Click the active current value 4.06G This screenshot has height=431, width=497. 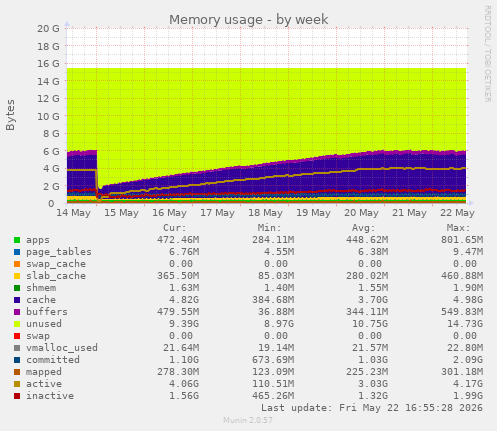[x=184, y=384]
